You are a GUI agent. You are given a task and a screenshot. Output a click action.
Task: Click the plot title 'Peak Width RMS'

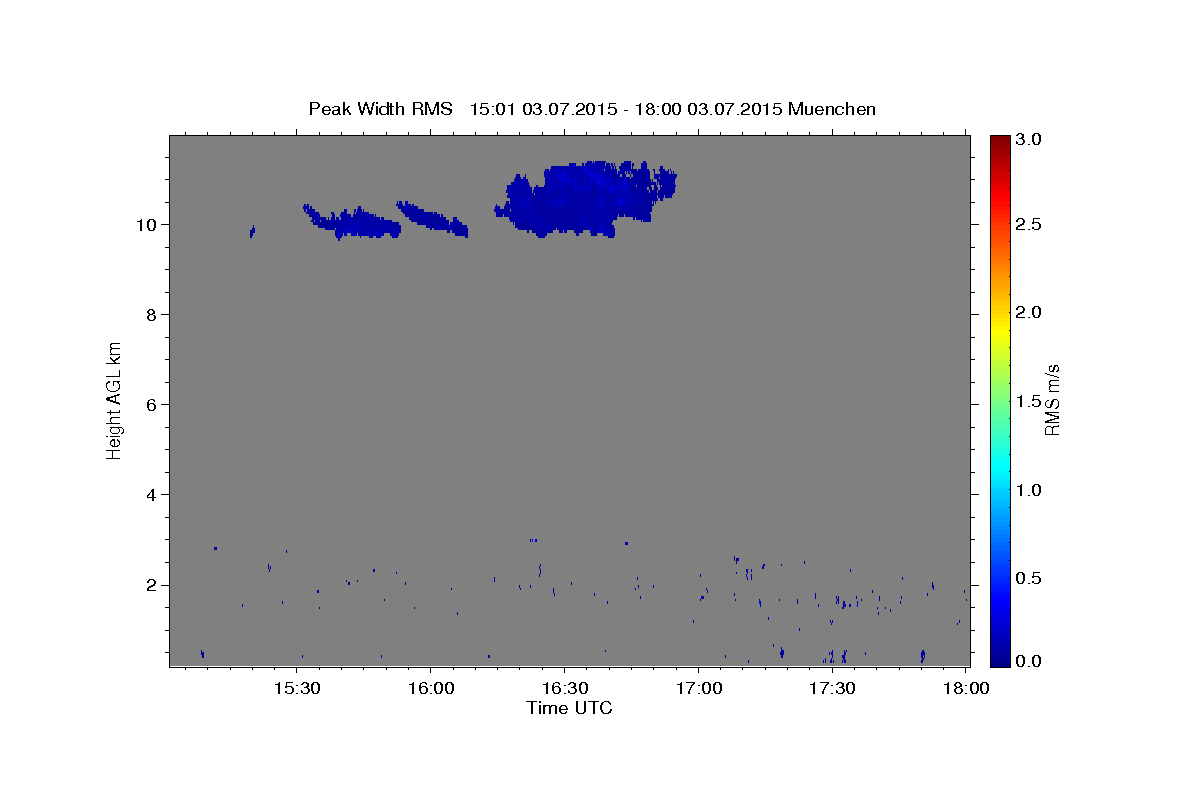tap(380, 109)
